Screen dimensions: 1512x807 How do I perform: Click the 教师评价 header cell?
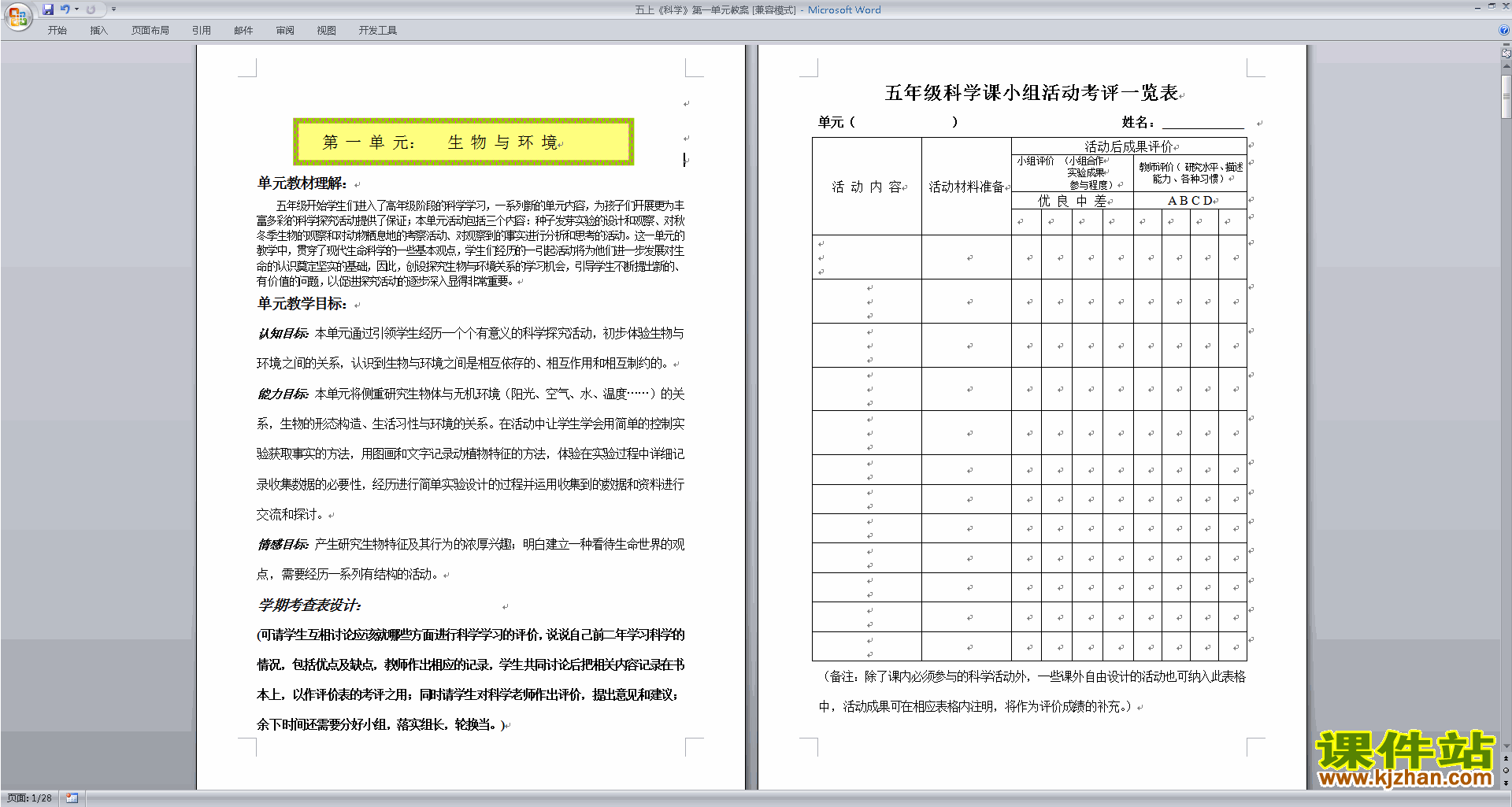point(1190,173)
